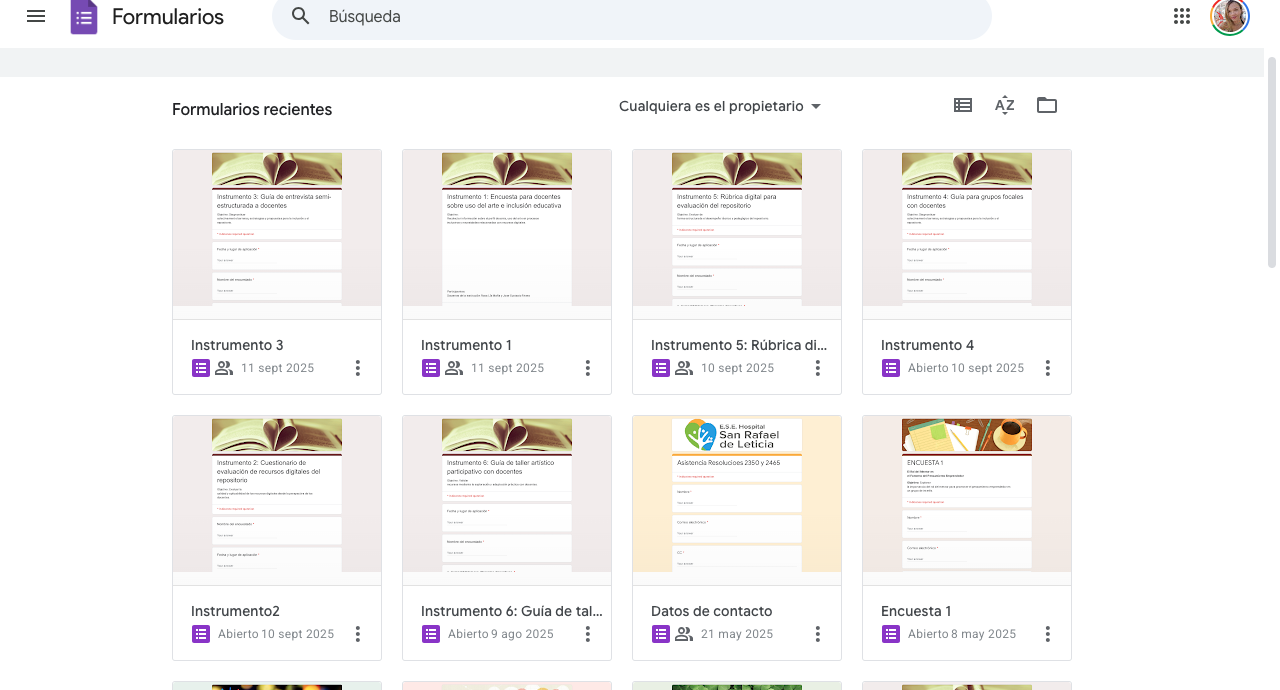Click the vertical page scrollbar
Image resolution: width=1280 pixels, height=690 pixels.
tap(1271, 160)
